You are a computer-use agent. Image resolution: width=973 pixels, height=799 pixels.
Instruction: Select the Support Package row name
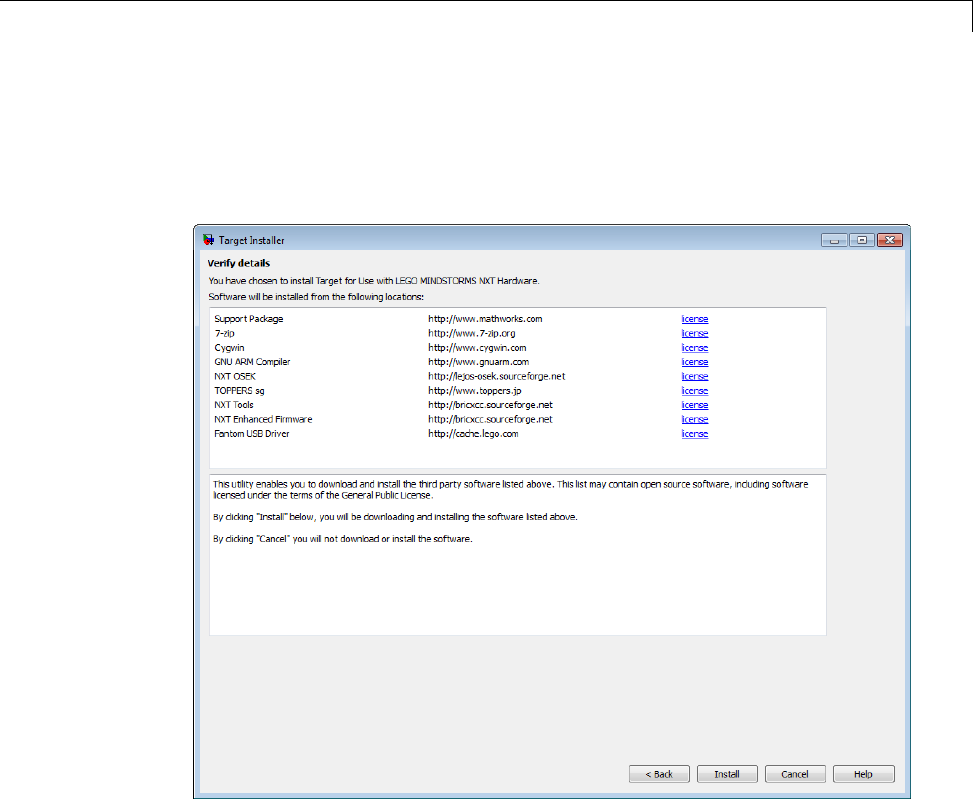click(x=249, y=319)
